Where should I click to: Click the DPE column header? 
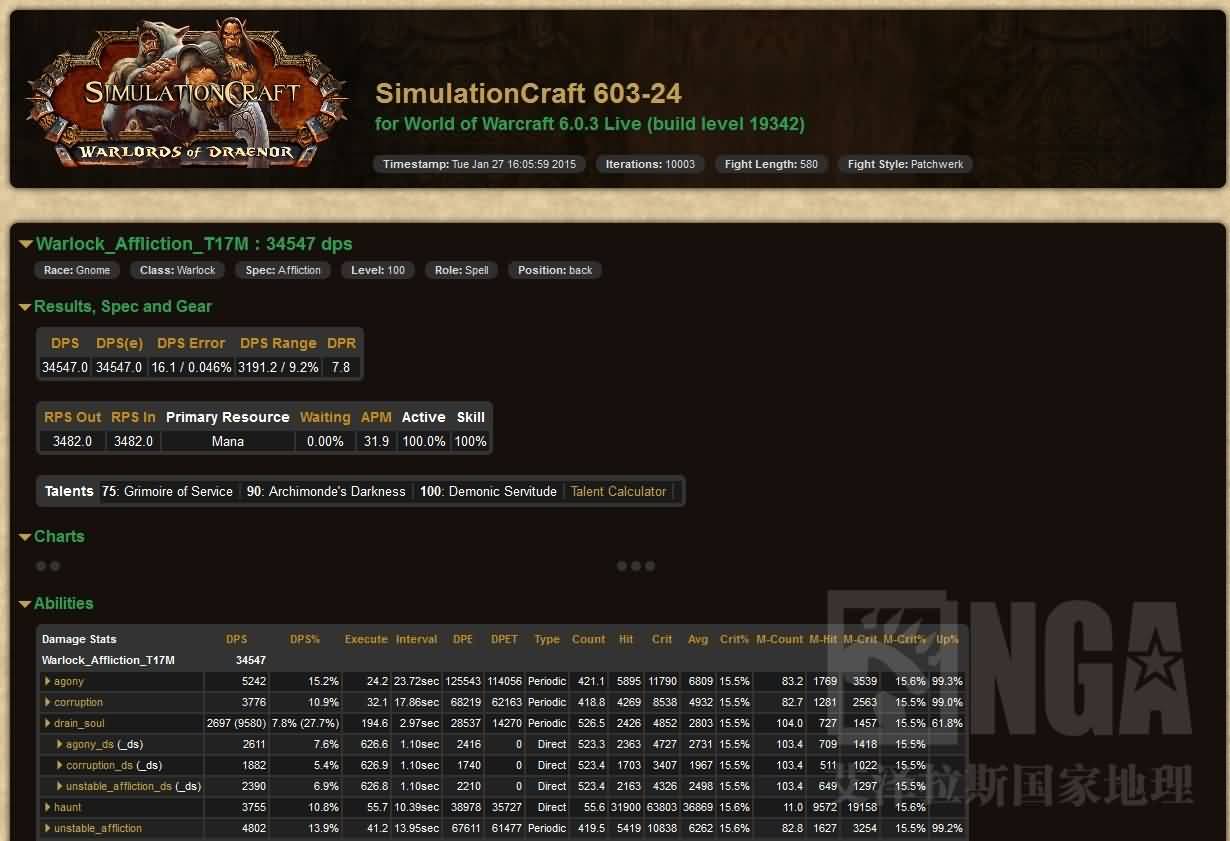click(x=463, y=639)
